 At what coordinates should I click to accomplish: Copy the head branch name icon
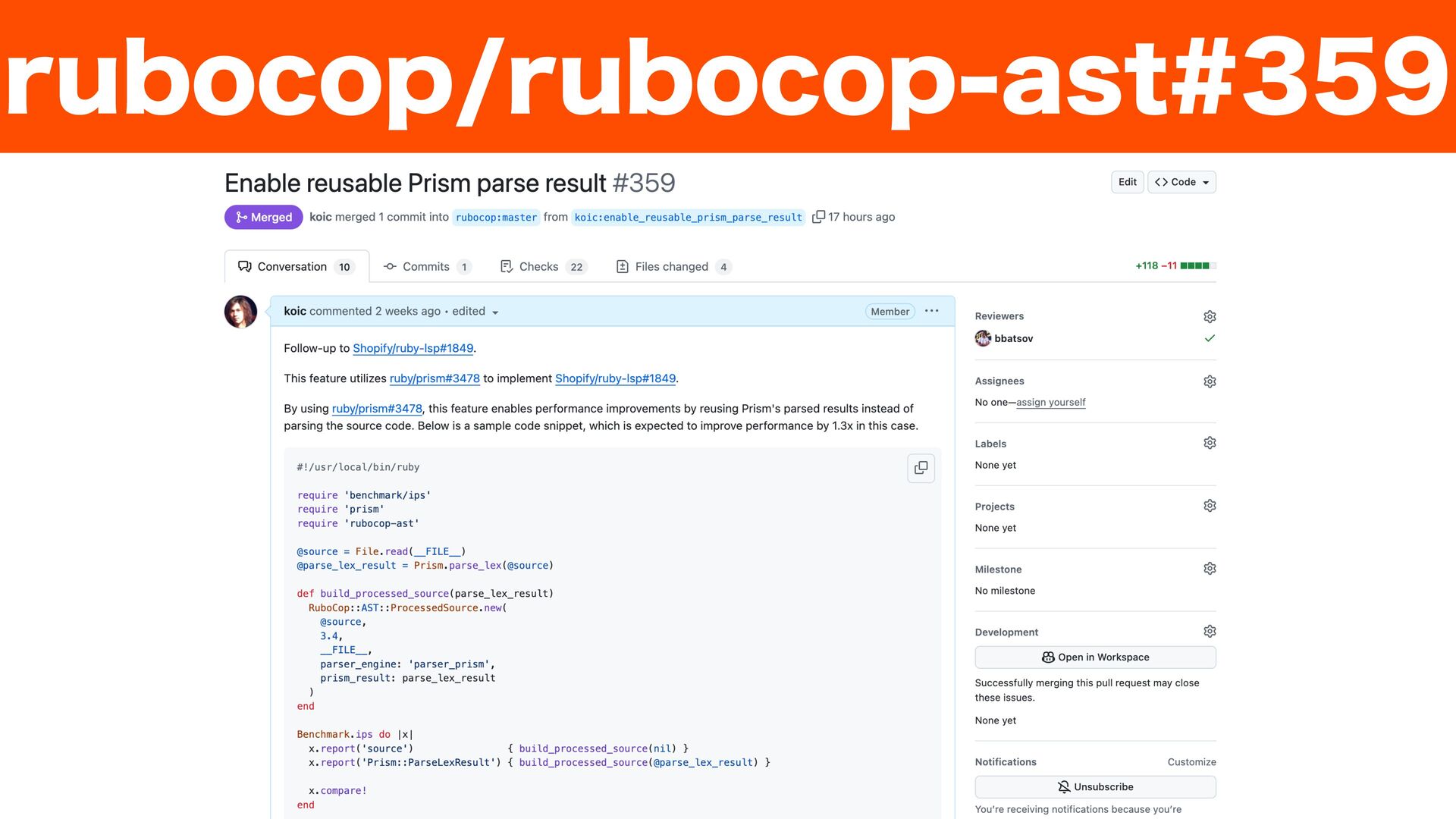(x=818, y=217)
